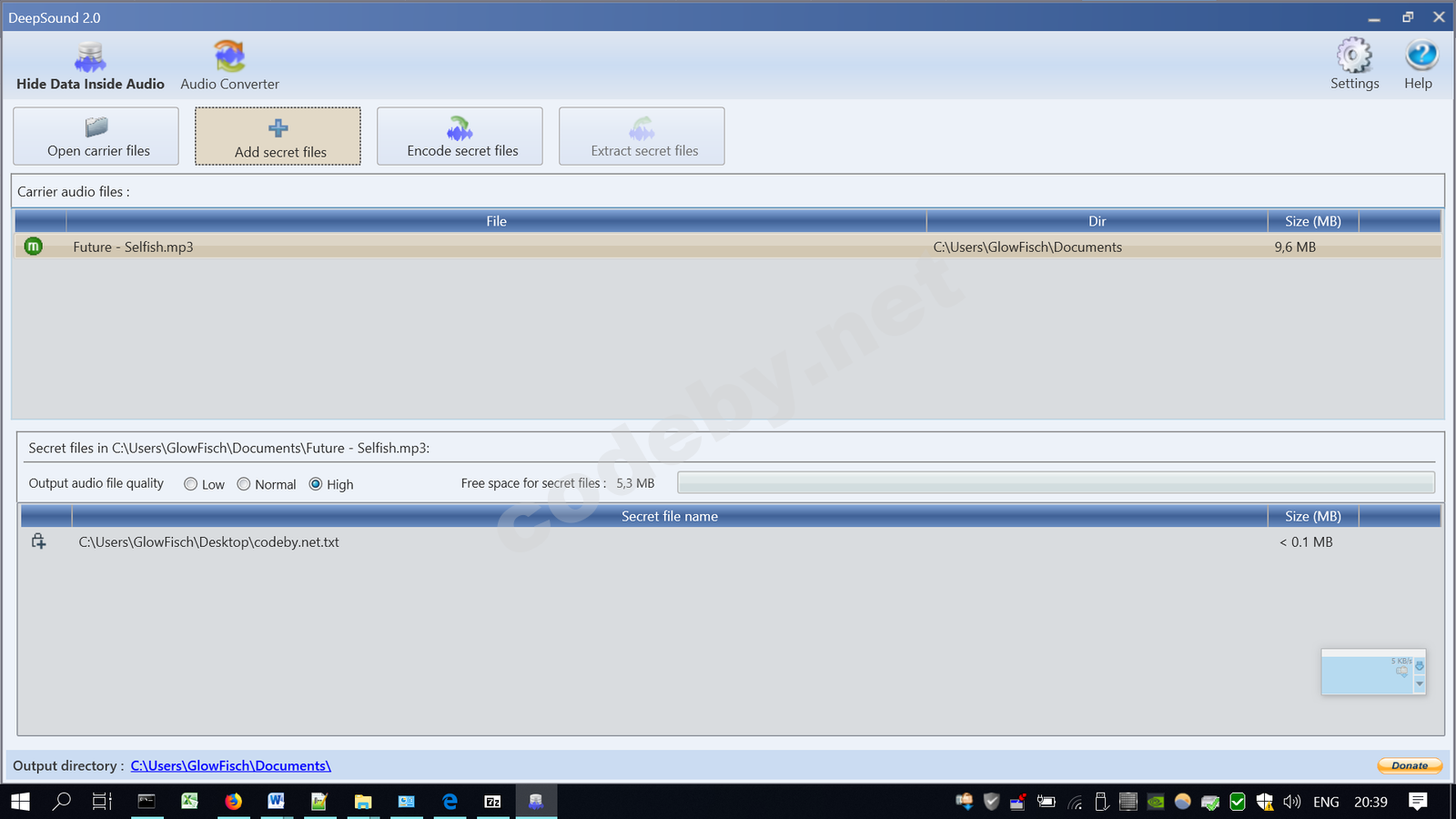Select the High quality radio button
This screenshot has width=1456, height=819.
pos(316,484)
